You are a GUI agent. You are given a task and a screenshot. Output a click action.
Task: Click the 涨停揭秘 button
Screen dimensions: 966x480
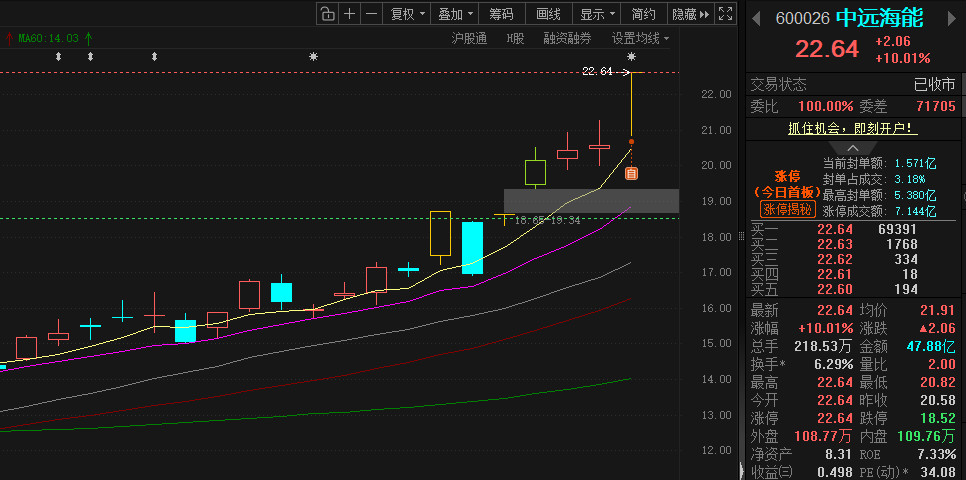789,209
